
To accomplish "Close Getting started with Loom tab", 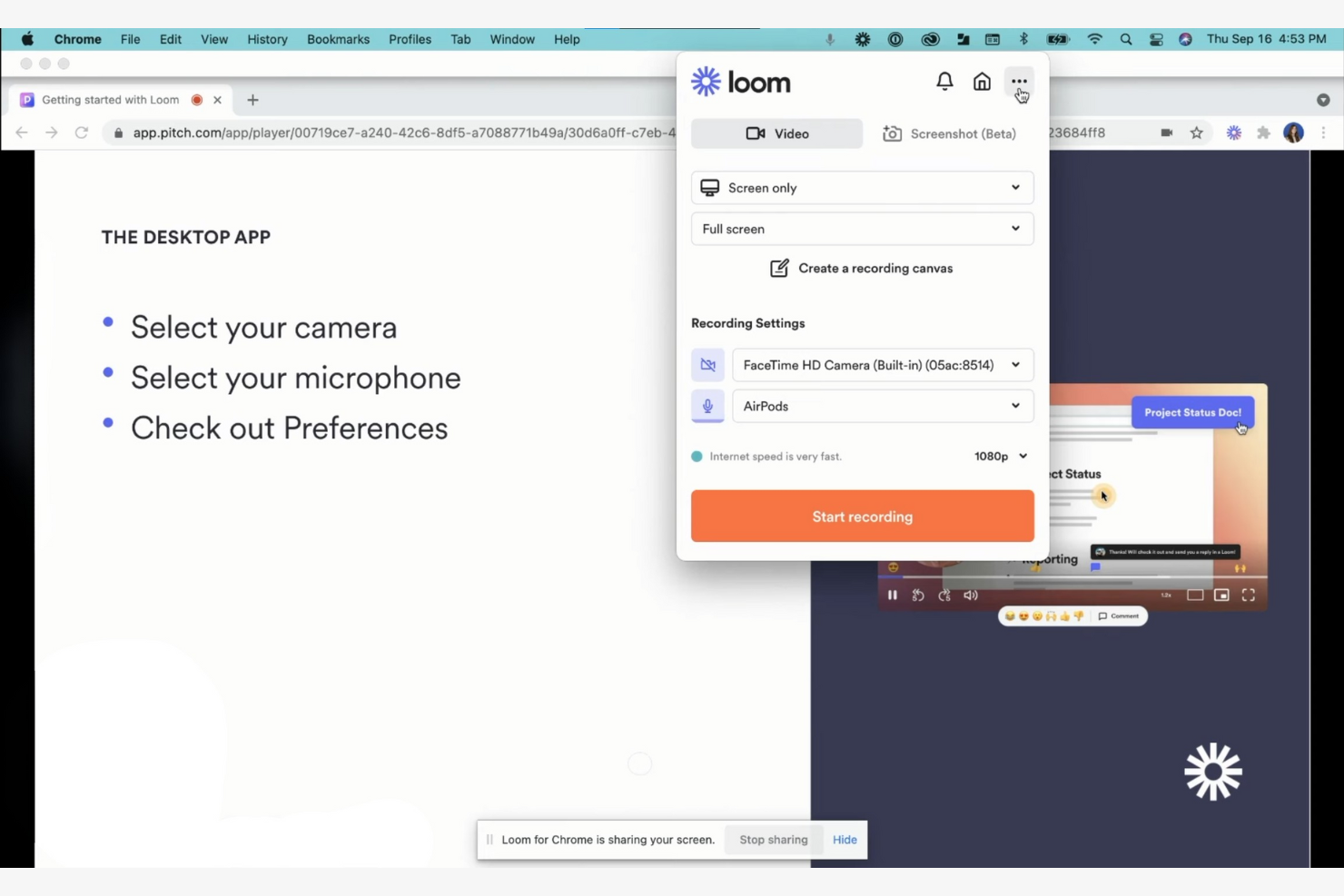I will (217, 100).
